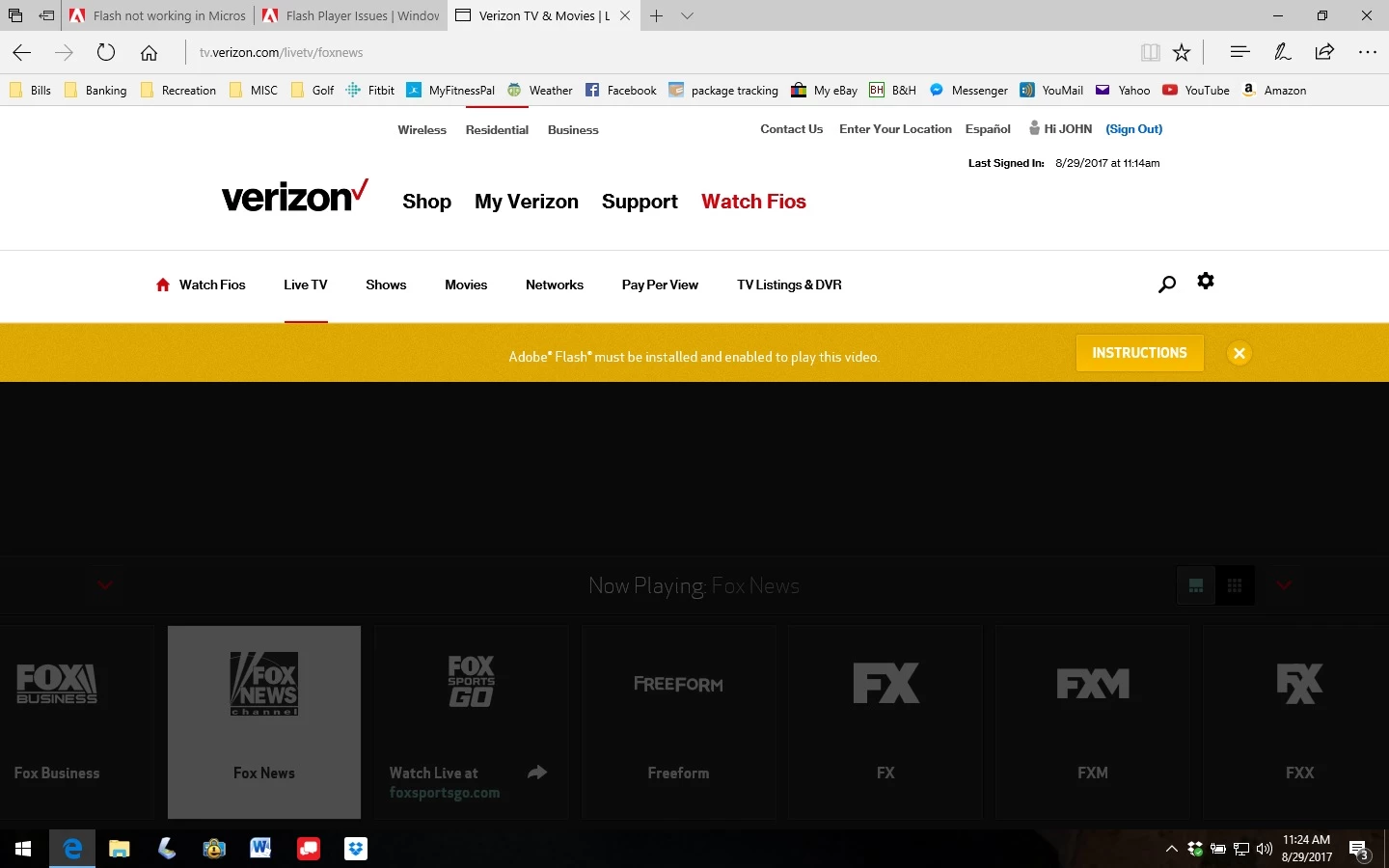Screen dimensions: 1389x868
Task: Open the Bills favorites folder
Action: click(x=30, y=91)
